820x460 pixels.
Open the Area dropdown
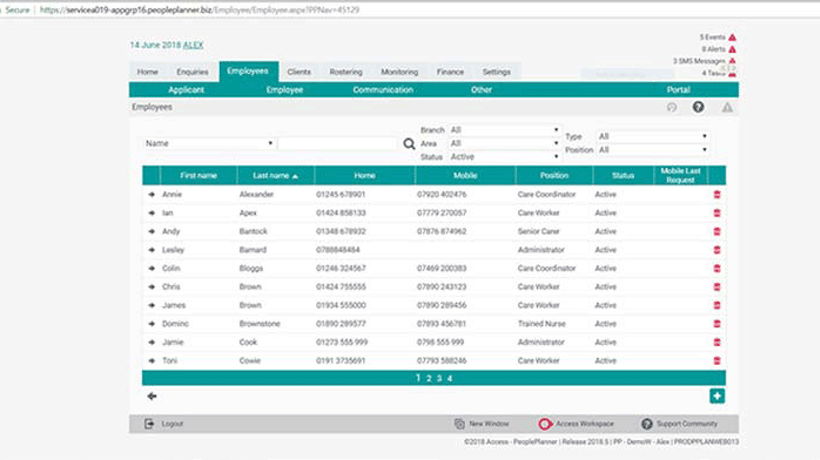coord(504,143)
